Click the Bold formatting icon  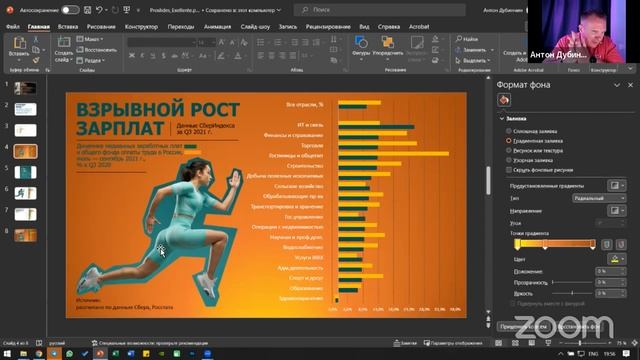point(132,56)
